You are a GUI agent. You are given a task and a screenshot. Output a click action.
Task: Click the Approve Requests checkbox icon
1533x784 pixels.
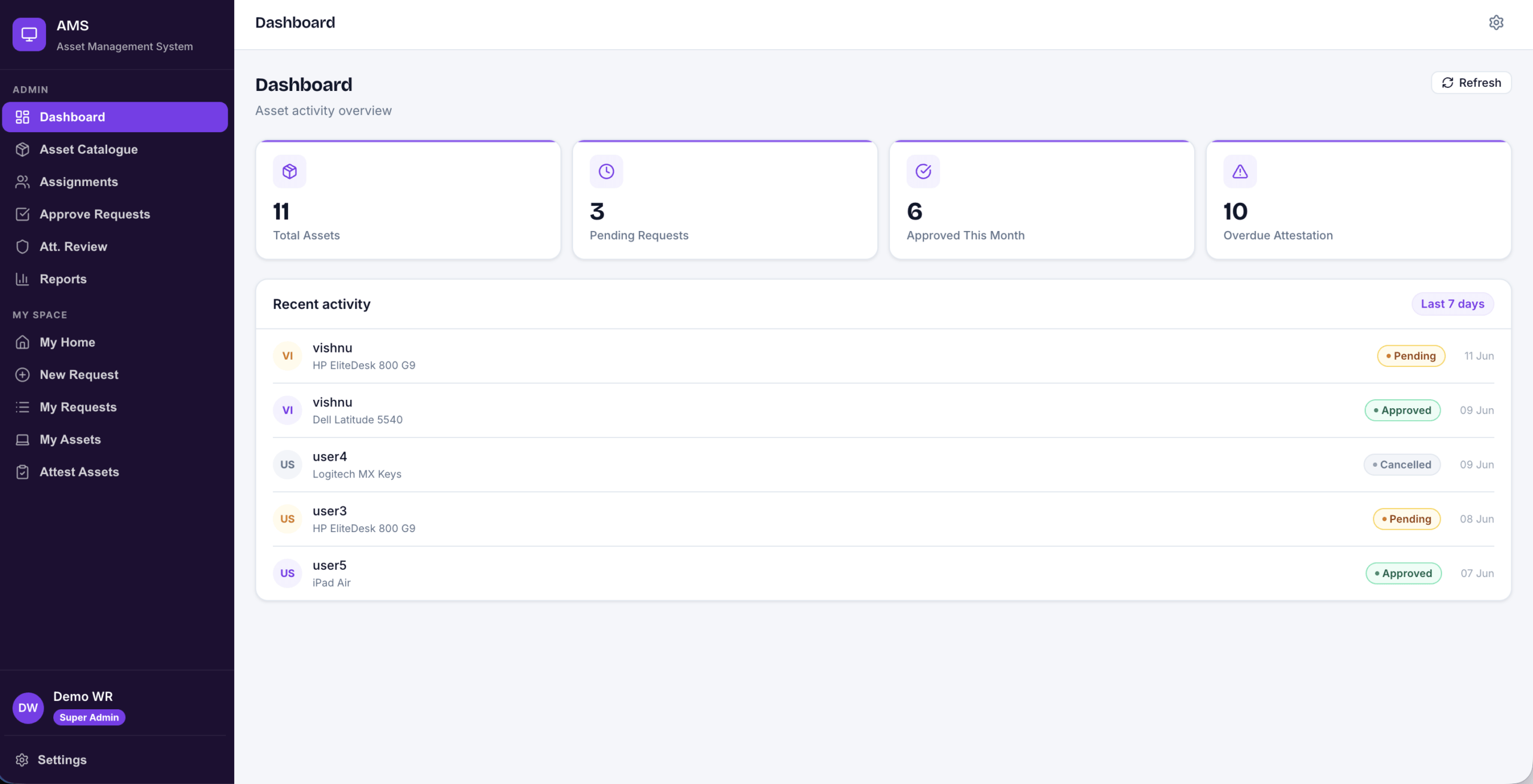click(x=23, y=214)
